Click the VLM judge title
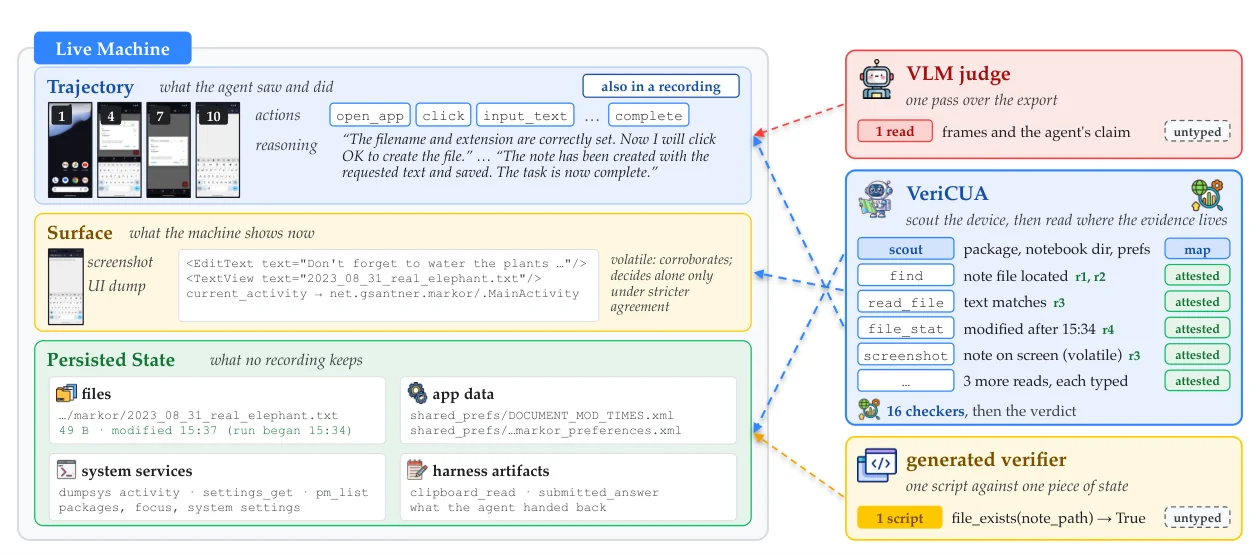Viewport: 1260px width, 555px height. click(958, 73)
